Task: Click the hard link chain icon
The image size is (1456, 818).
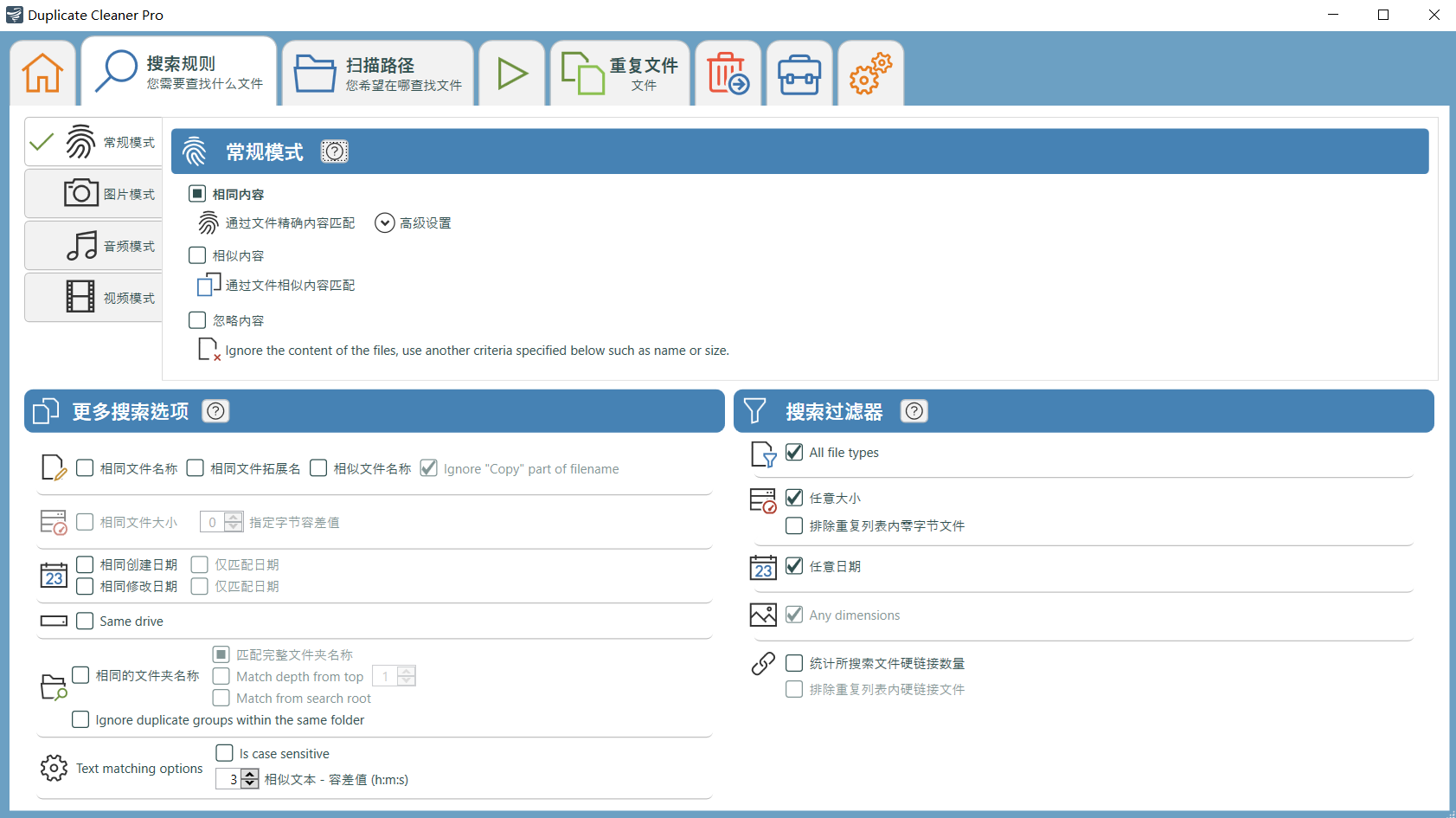Action: pos(763,663)
